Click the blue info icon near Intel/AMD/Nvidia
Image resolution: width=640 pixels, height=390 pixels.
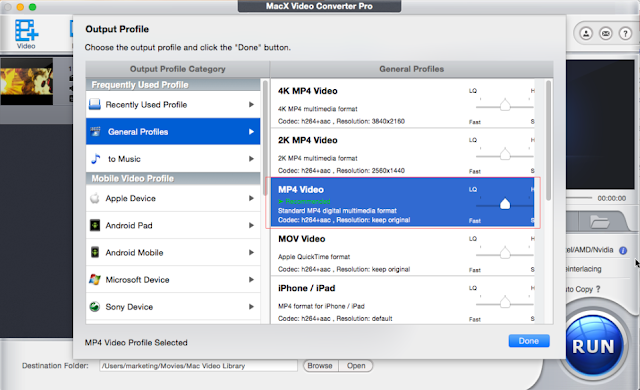pos(623,250)
